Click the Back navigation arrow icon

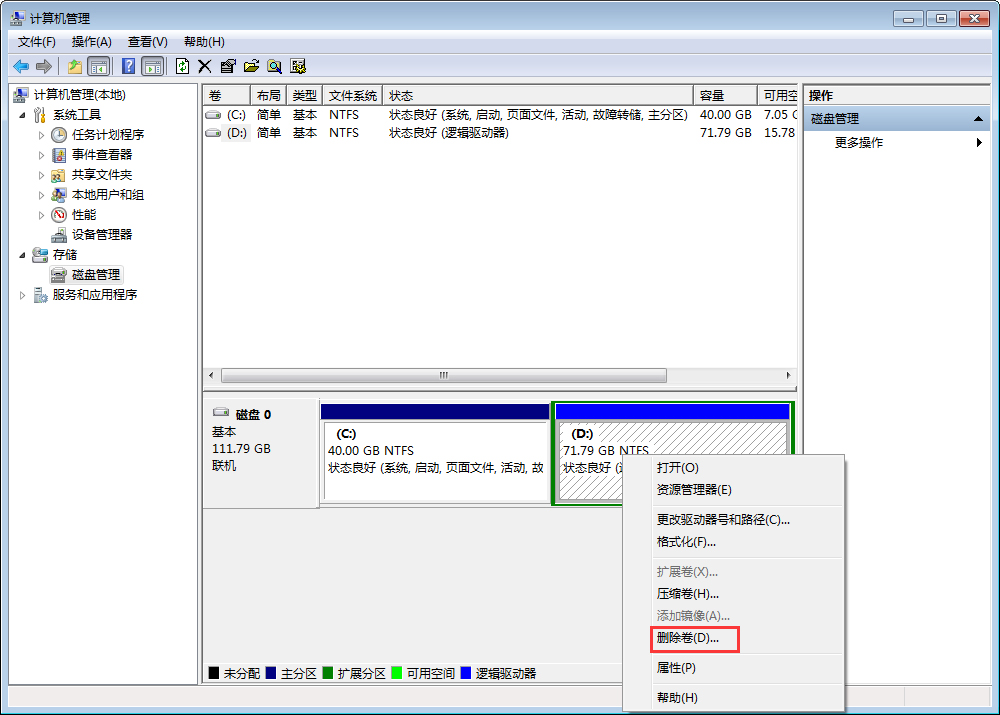(20, 66)
